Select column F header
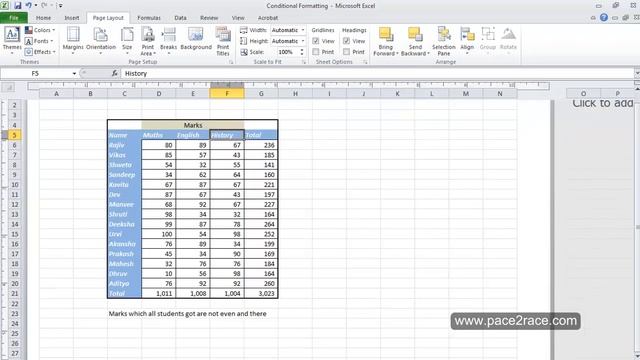Viewport: 640px width, 360px height. (227, 94)
